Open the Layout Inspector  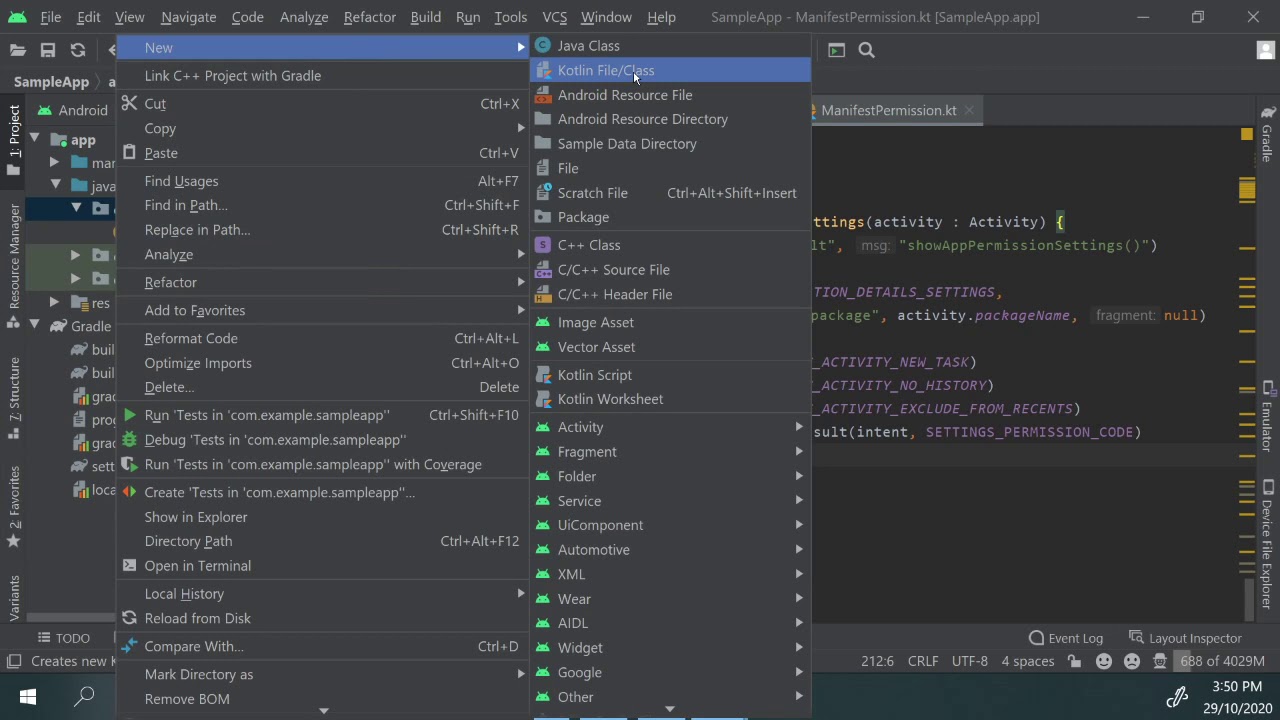click(x=1185, y=638)
